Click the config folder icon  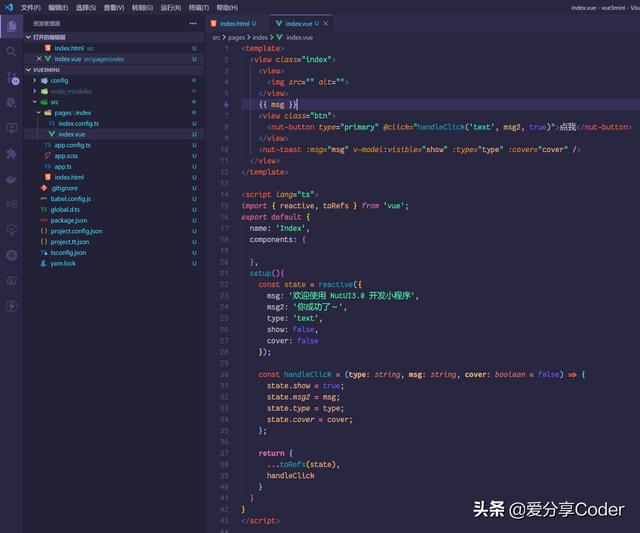pyautogui.click(x=44, y=81)
